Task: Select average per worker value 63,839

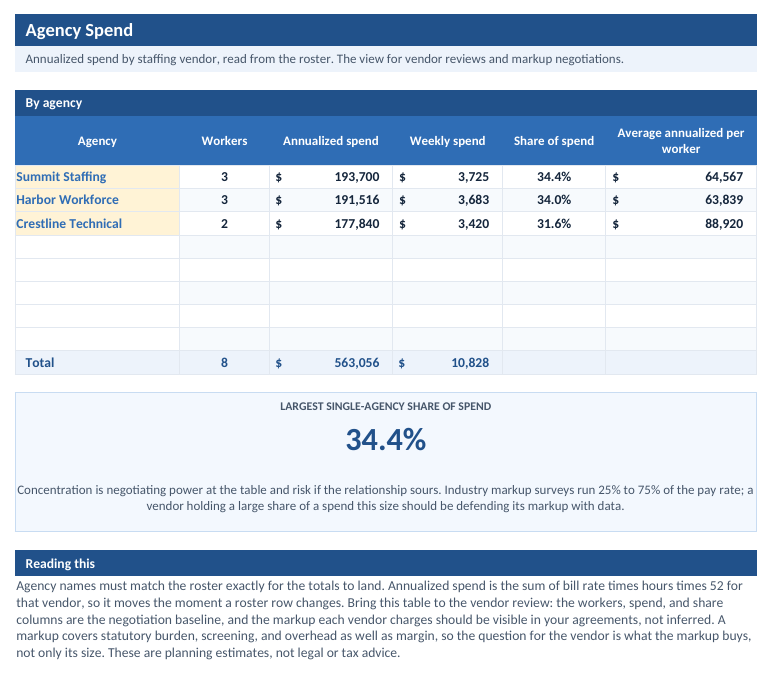Action: click(x=681, y=200)
